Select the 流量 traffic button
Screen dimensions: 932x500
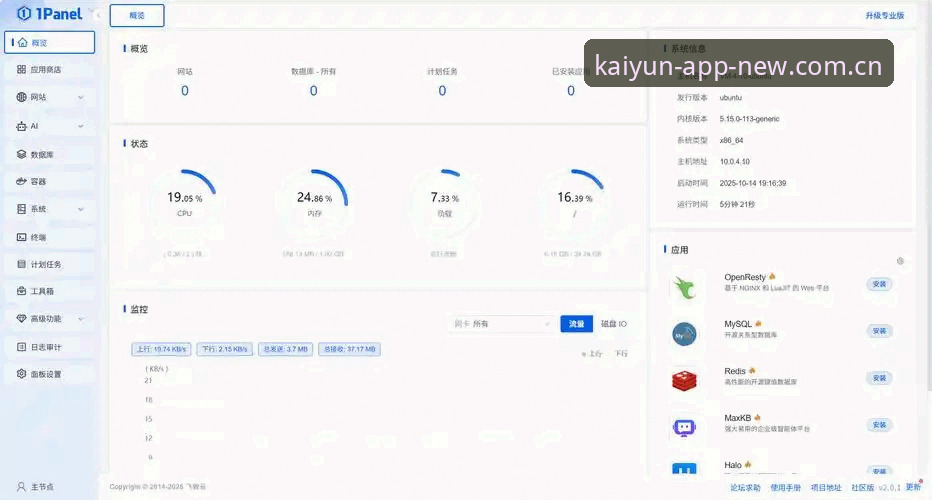[x=577, y=324]
